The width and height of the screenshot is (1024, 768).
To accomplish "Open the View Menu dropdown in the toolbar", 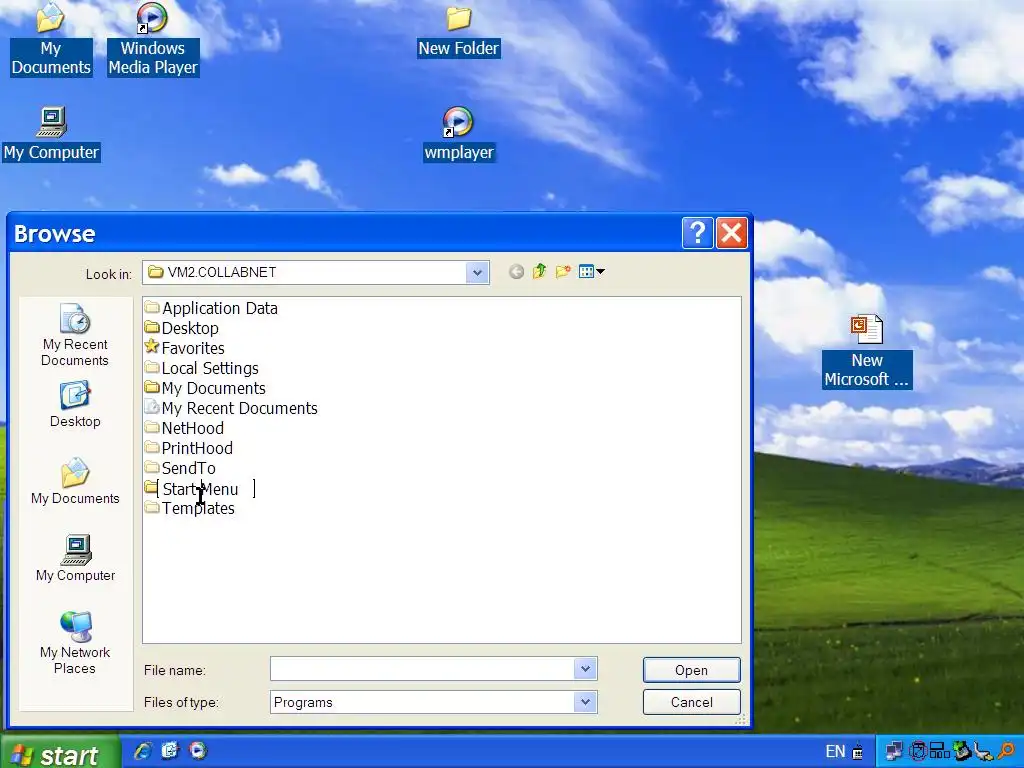I will pos(592,272).
